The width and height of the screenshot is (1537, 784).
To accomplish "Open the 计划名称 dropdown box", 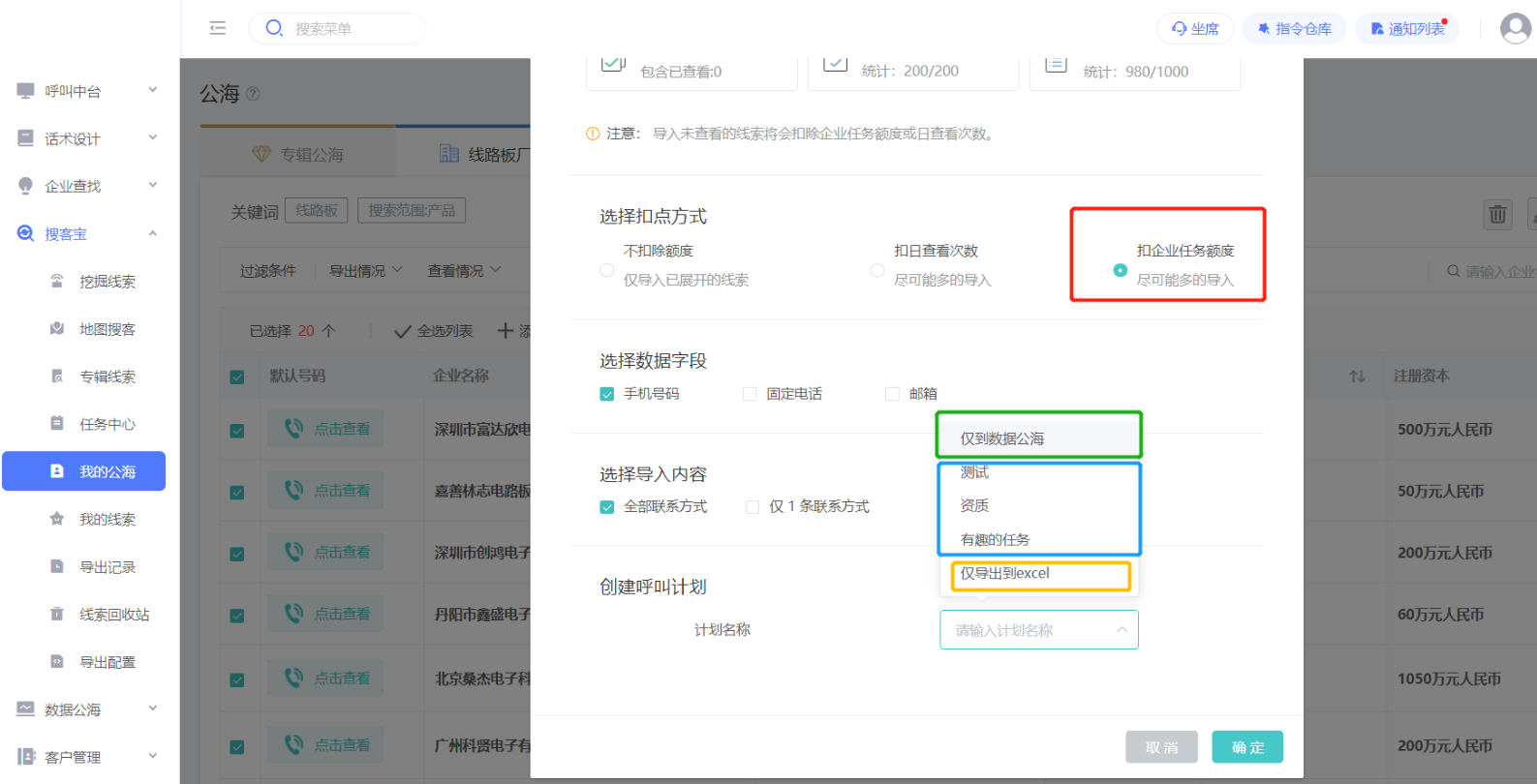I will 1038,630.
